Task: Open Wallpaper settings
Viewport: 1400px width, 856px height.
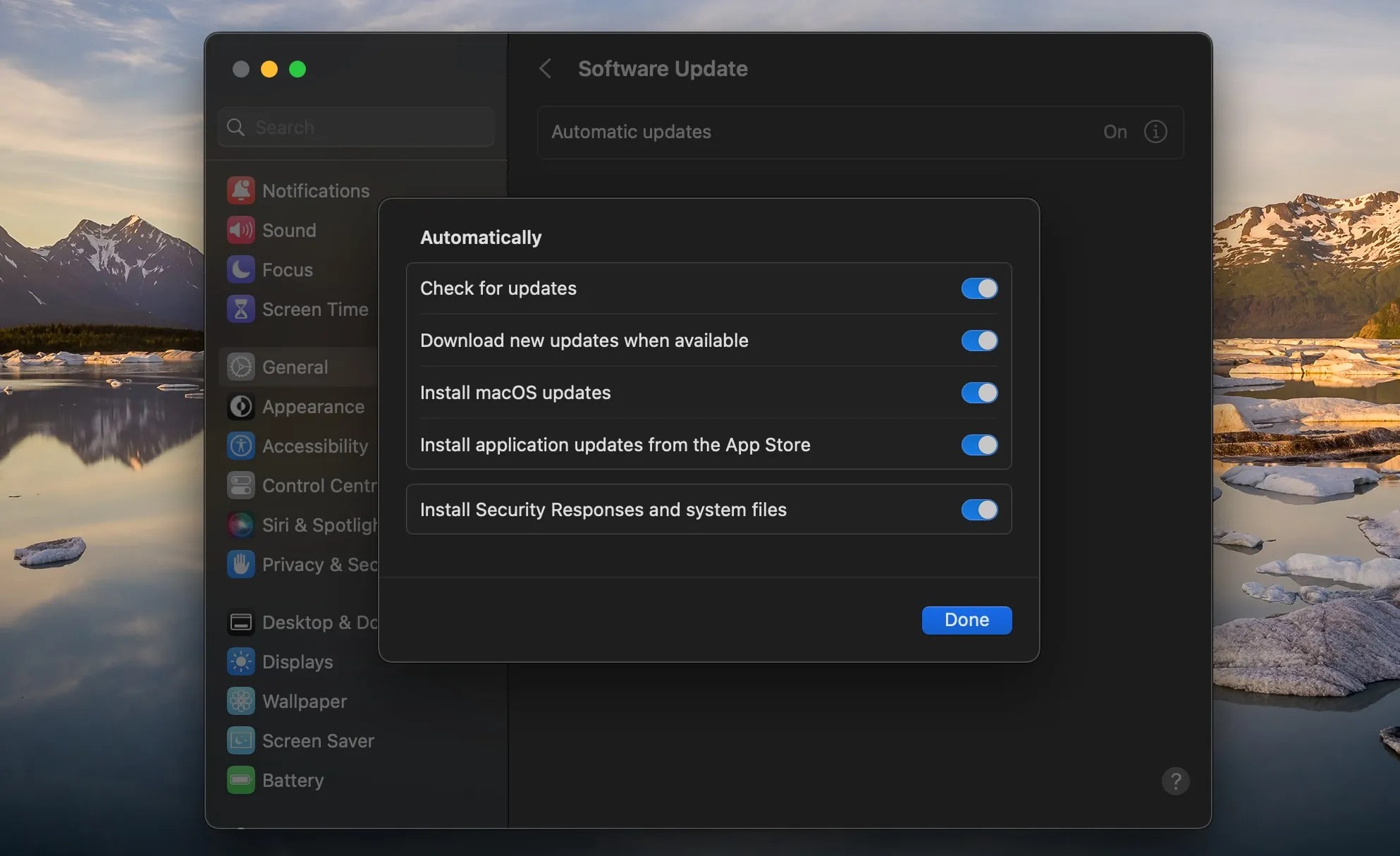Action: (x=304, y=701)
